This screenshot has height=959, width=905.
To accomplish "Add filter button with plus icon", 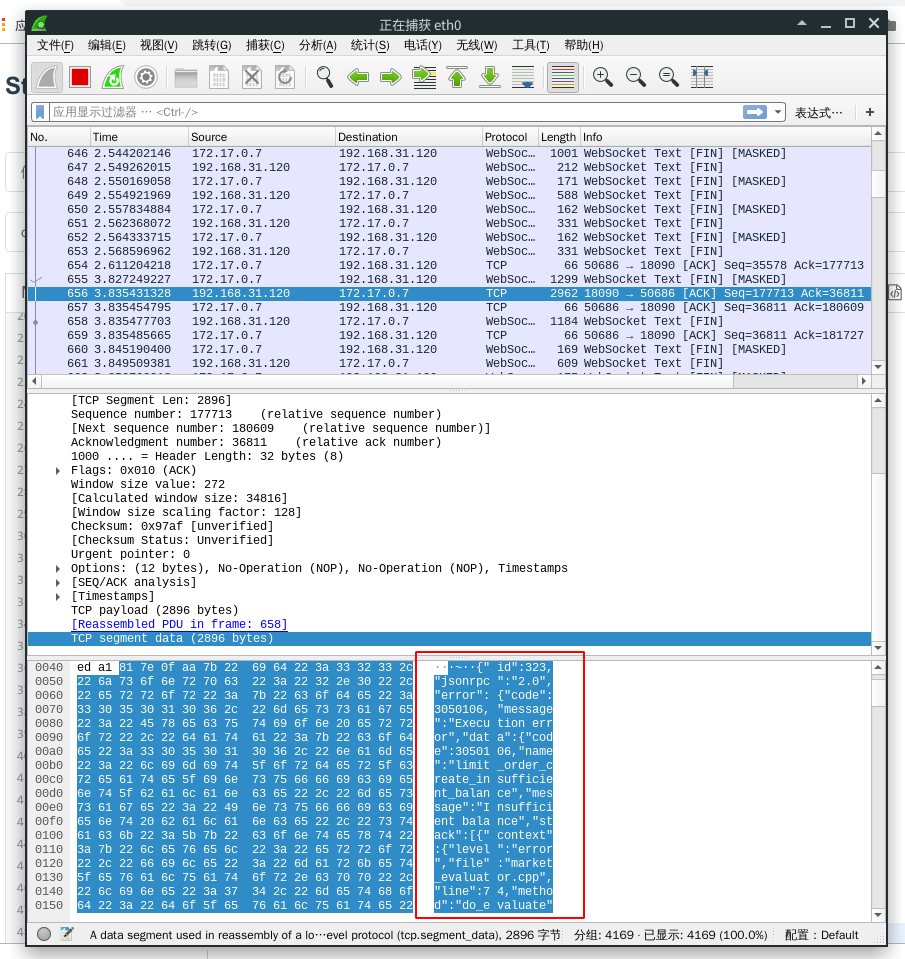I will [x=870, y=112].
